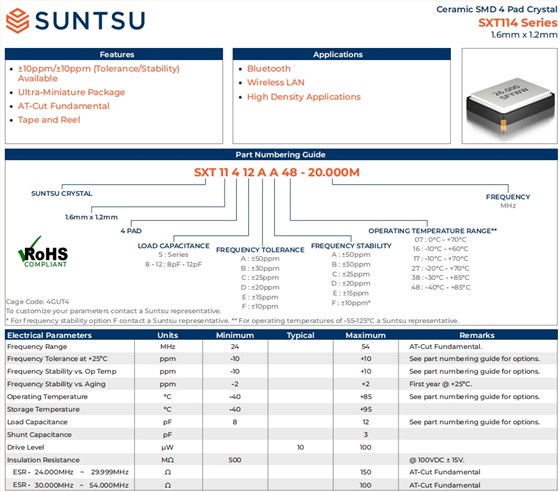Click 'Frequency Stability vs. Aging' row label
This screenshot has height=492, width=560.
pos(56,384)
